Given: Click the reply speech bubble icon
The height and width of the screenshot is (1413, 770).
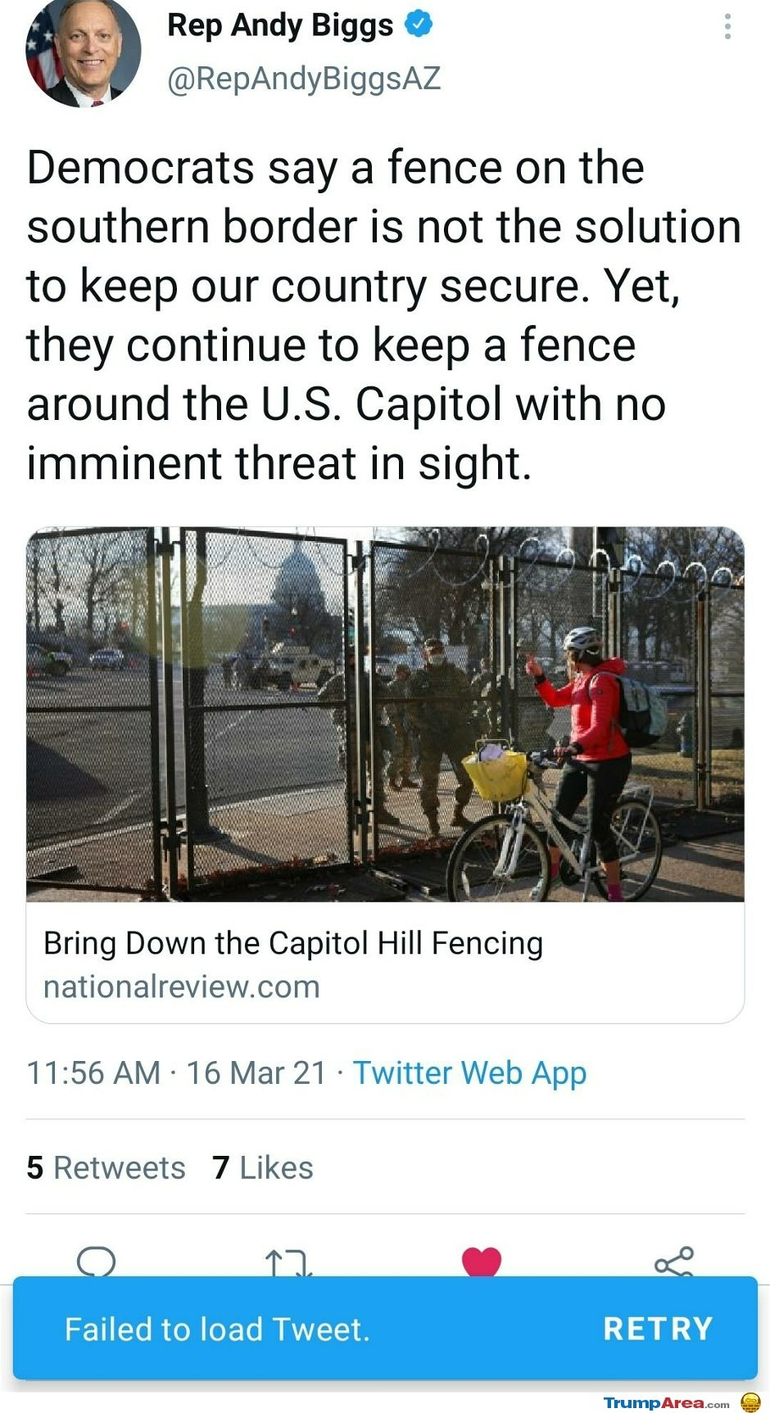Looking at the screenshot, I should pos(96,1261).
